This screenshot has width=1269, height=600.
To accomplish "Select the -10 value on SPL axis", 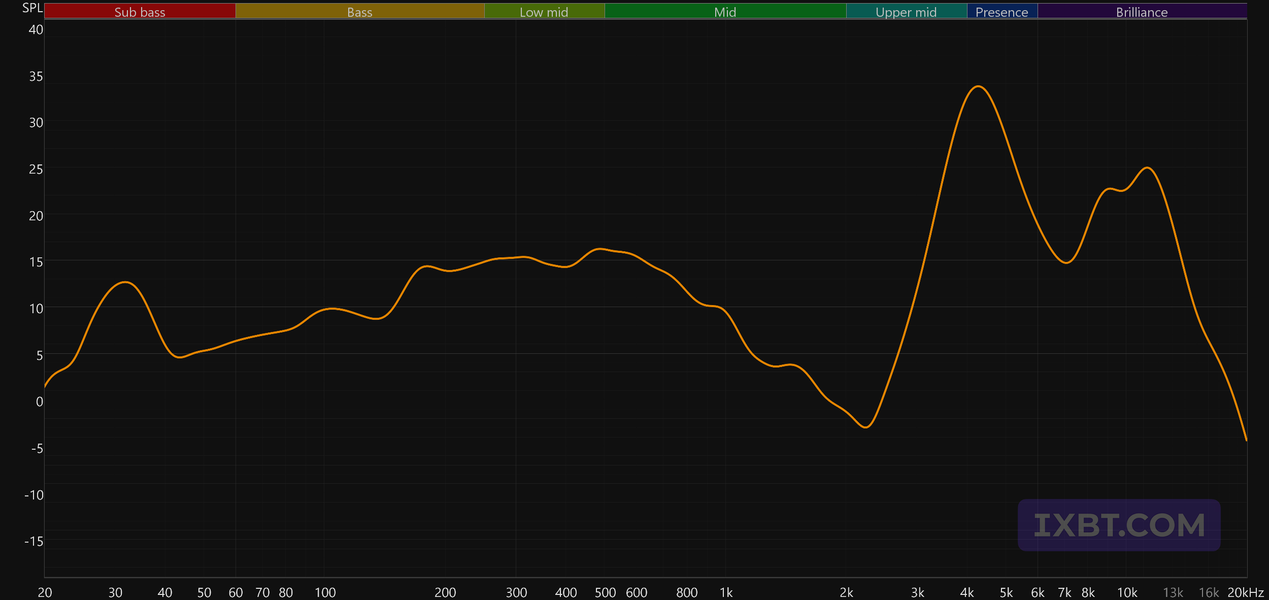I will coord(33,494).
